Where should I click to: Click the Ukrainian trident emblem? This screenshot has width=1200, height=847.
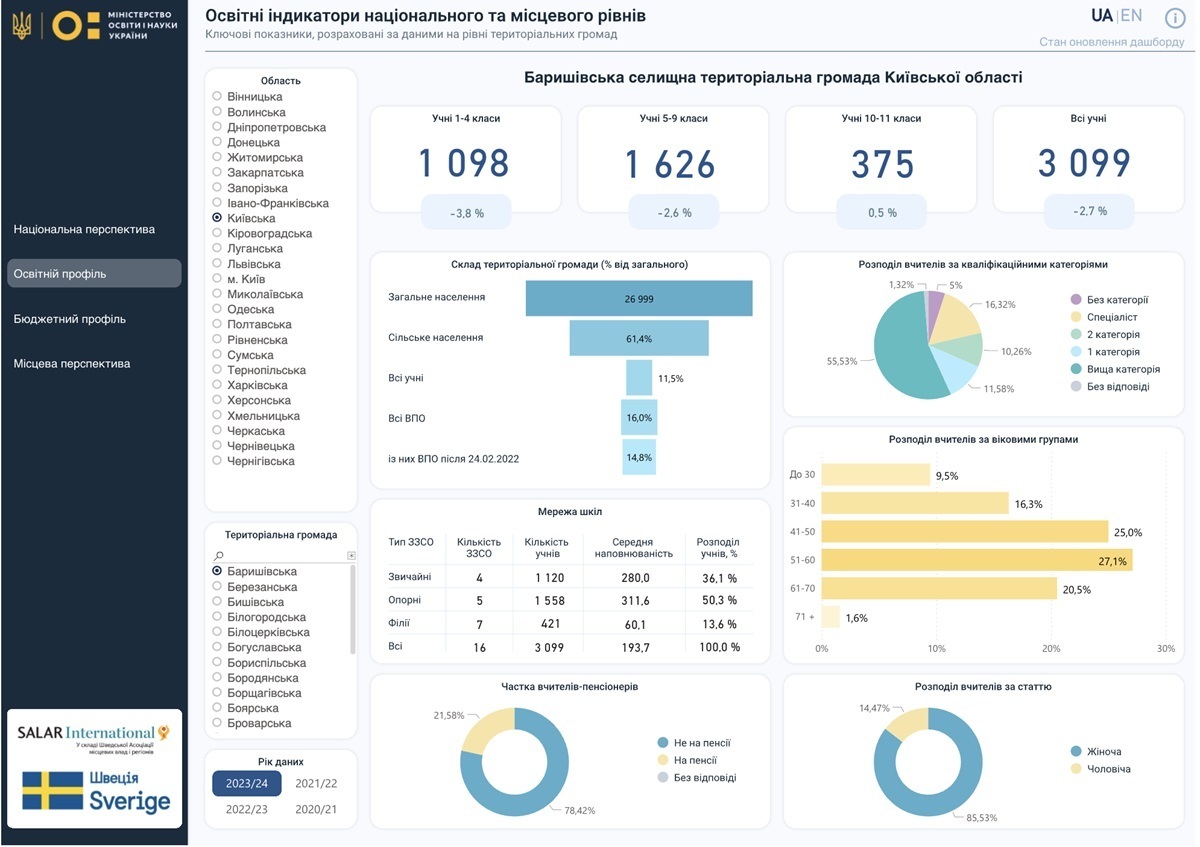21,26
